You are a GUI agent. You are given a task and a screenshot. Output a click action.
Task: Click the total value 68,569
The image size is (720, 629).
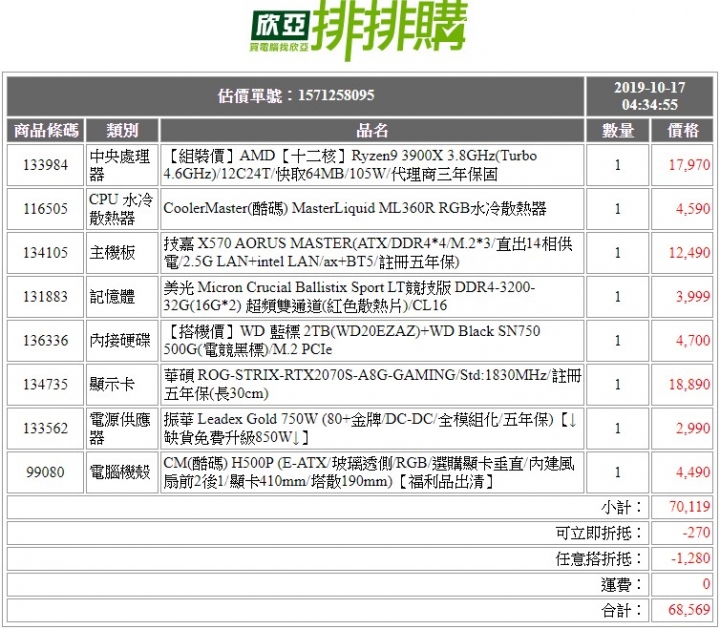689,610
